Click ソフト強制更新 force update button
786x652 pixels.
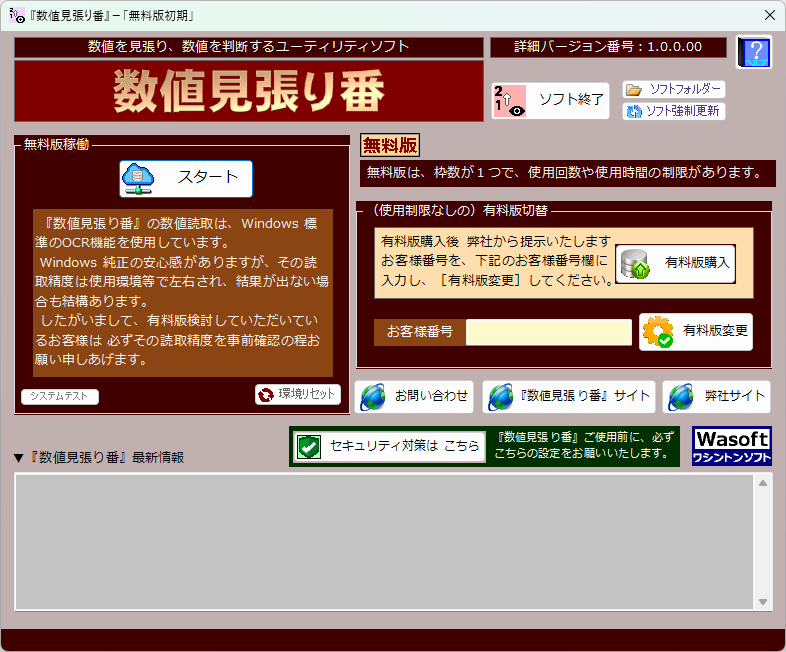coord(674,111)
